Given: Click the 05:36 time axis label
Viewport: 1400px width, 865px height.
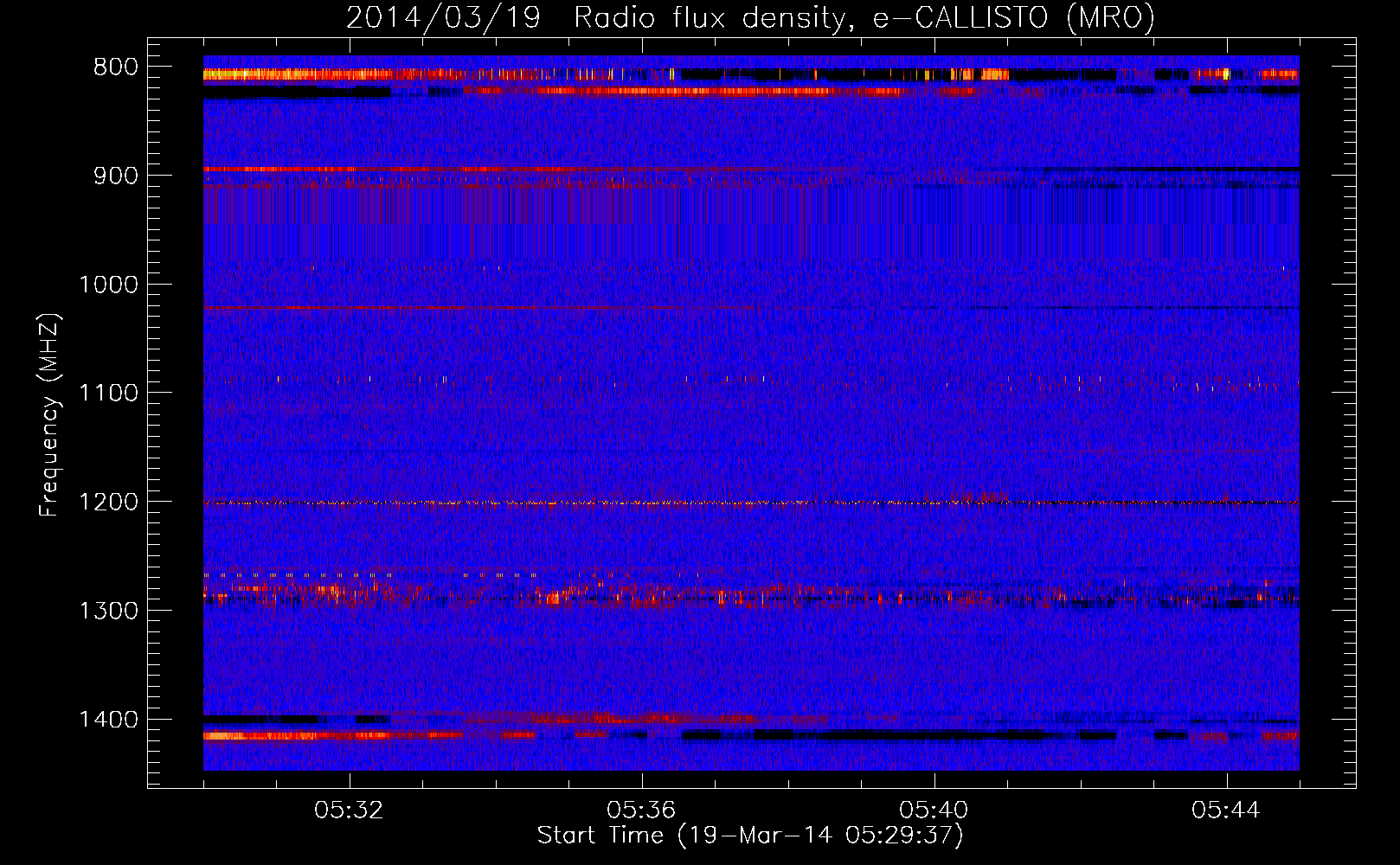Looking at the screenshot, I should pyautogui.click(x=641, y=811).
